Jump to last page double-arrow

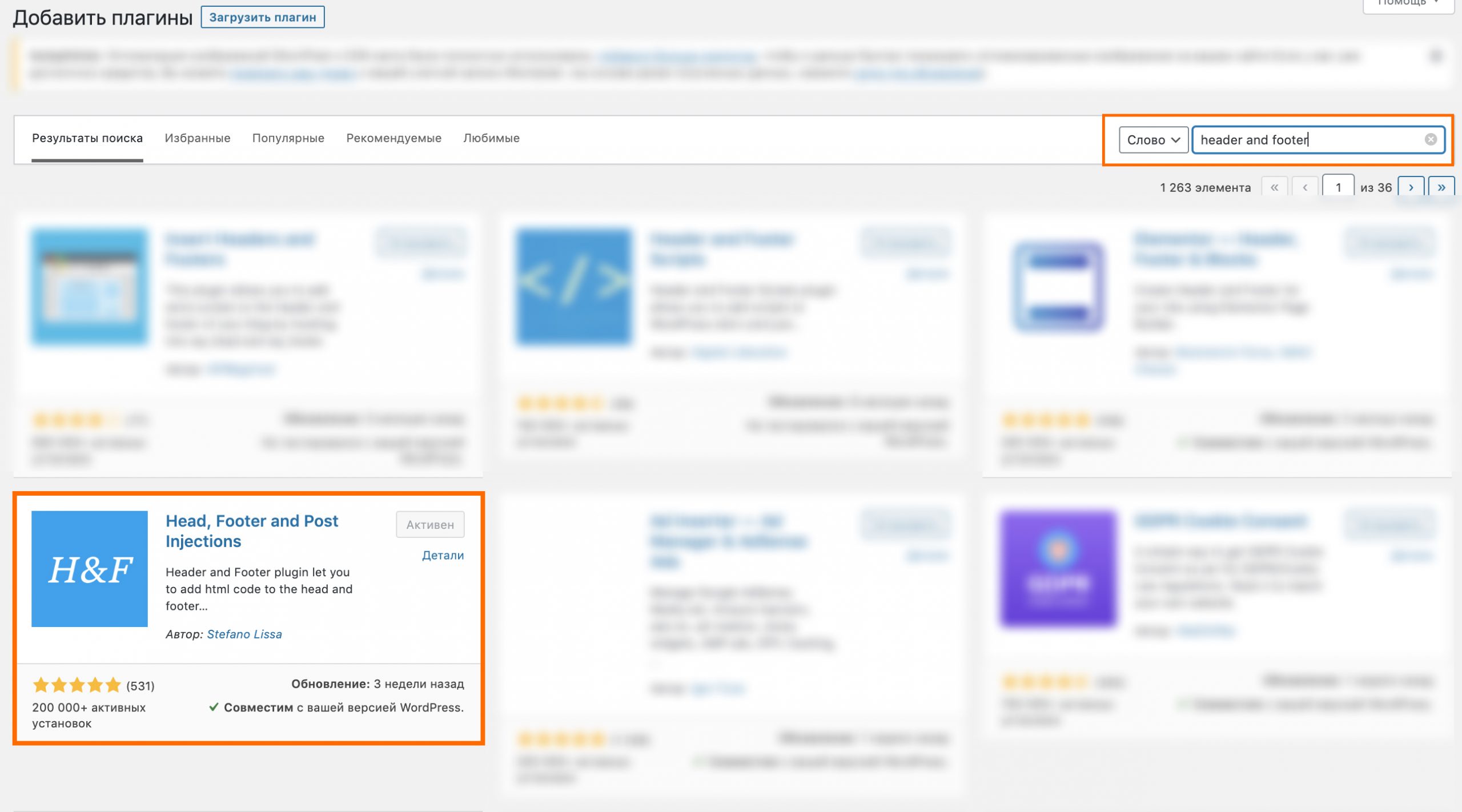click(1441, 187)
